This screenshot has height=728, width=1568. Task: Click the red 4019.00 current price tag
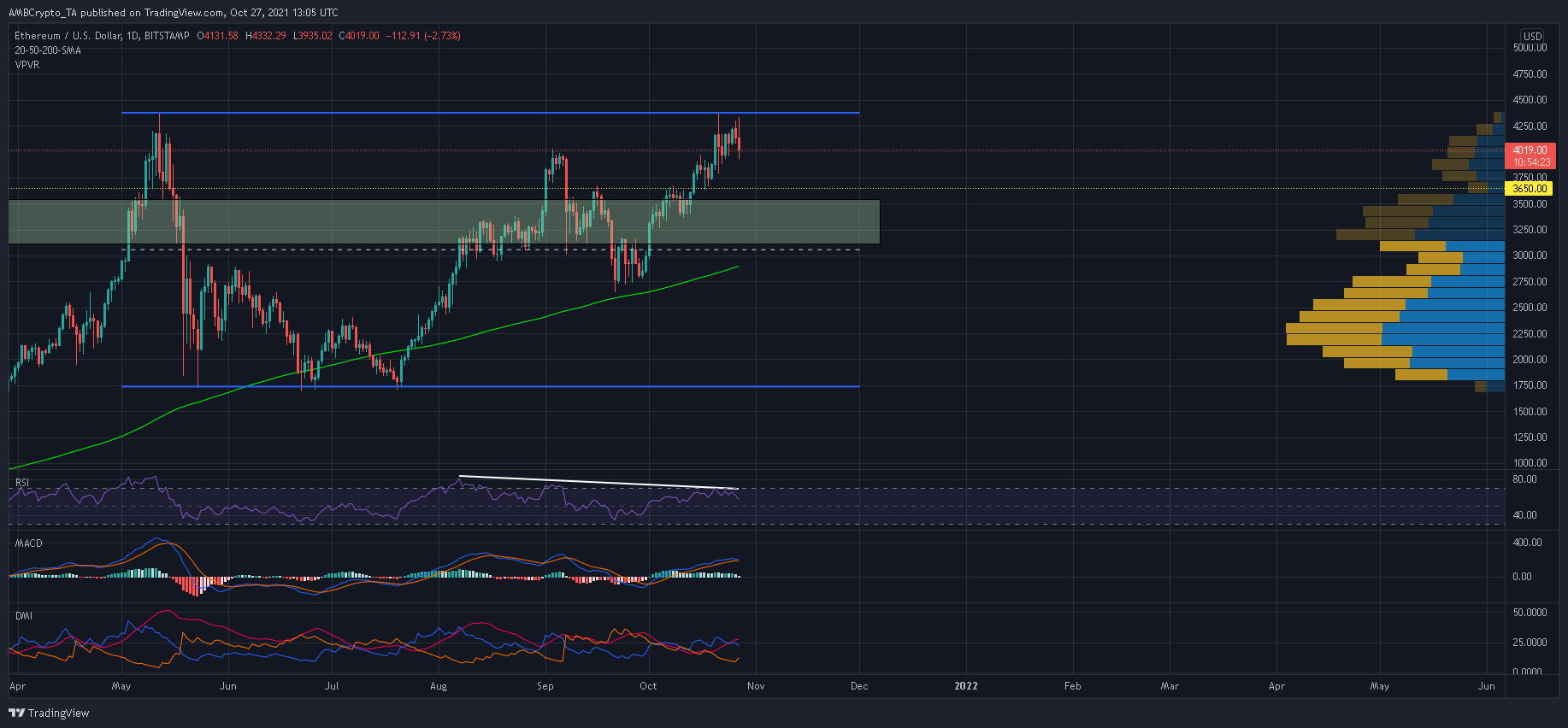tap(1530, 156)
